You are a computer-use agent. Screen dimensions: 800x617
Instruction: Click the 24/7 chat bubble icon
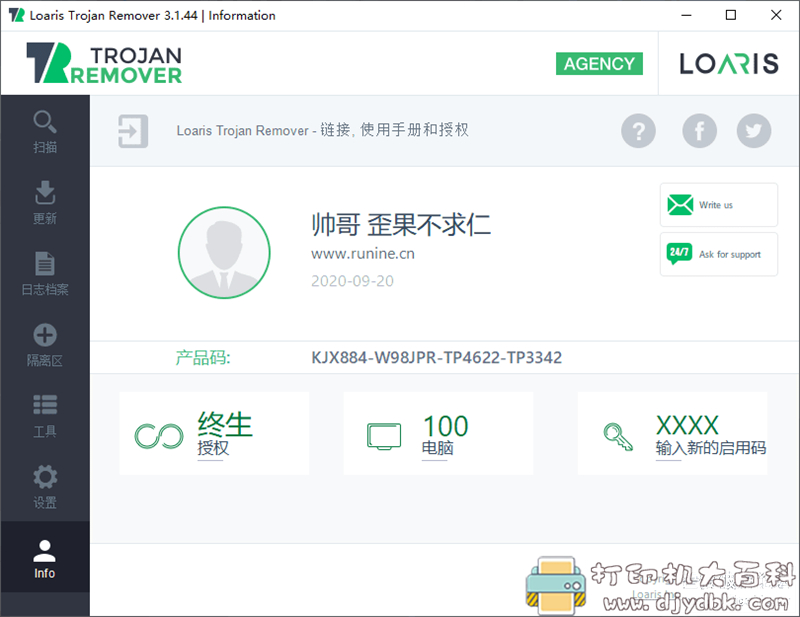(680, 254)
